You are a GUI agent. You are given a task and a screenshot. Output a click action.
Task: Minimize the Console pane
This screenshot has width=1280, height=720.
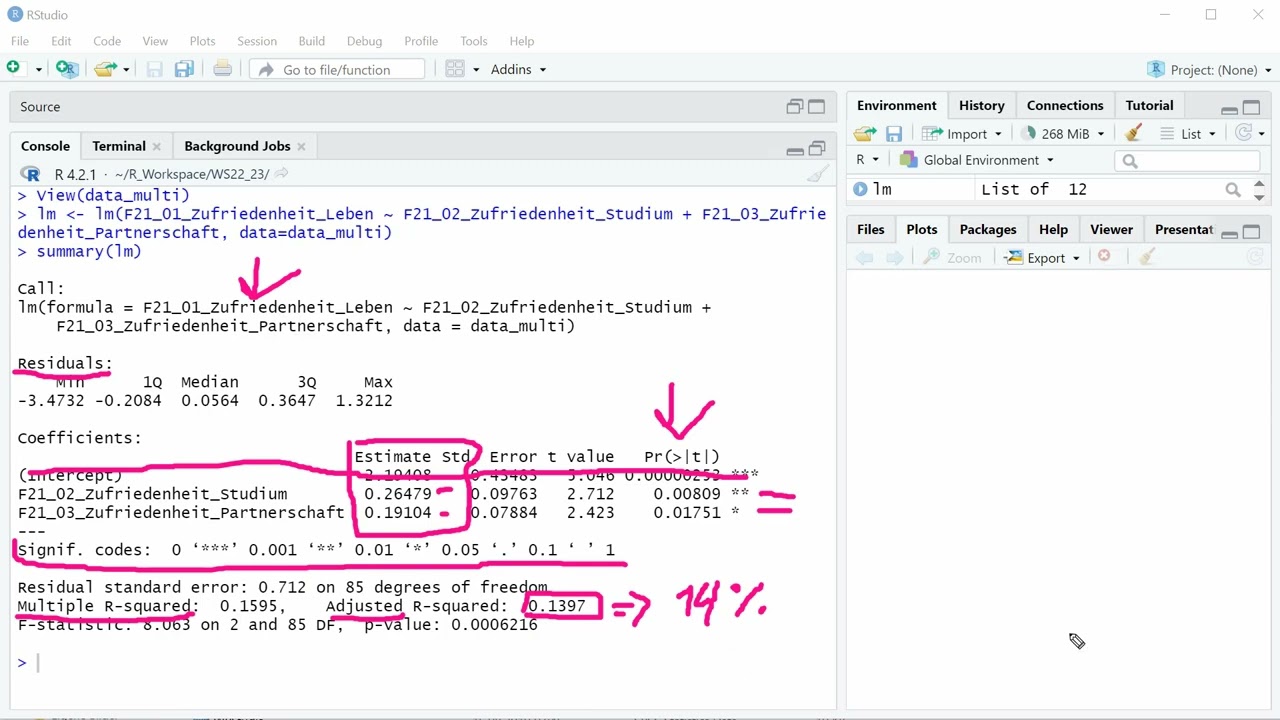(x=795, y=150)
